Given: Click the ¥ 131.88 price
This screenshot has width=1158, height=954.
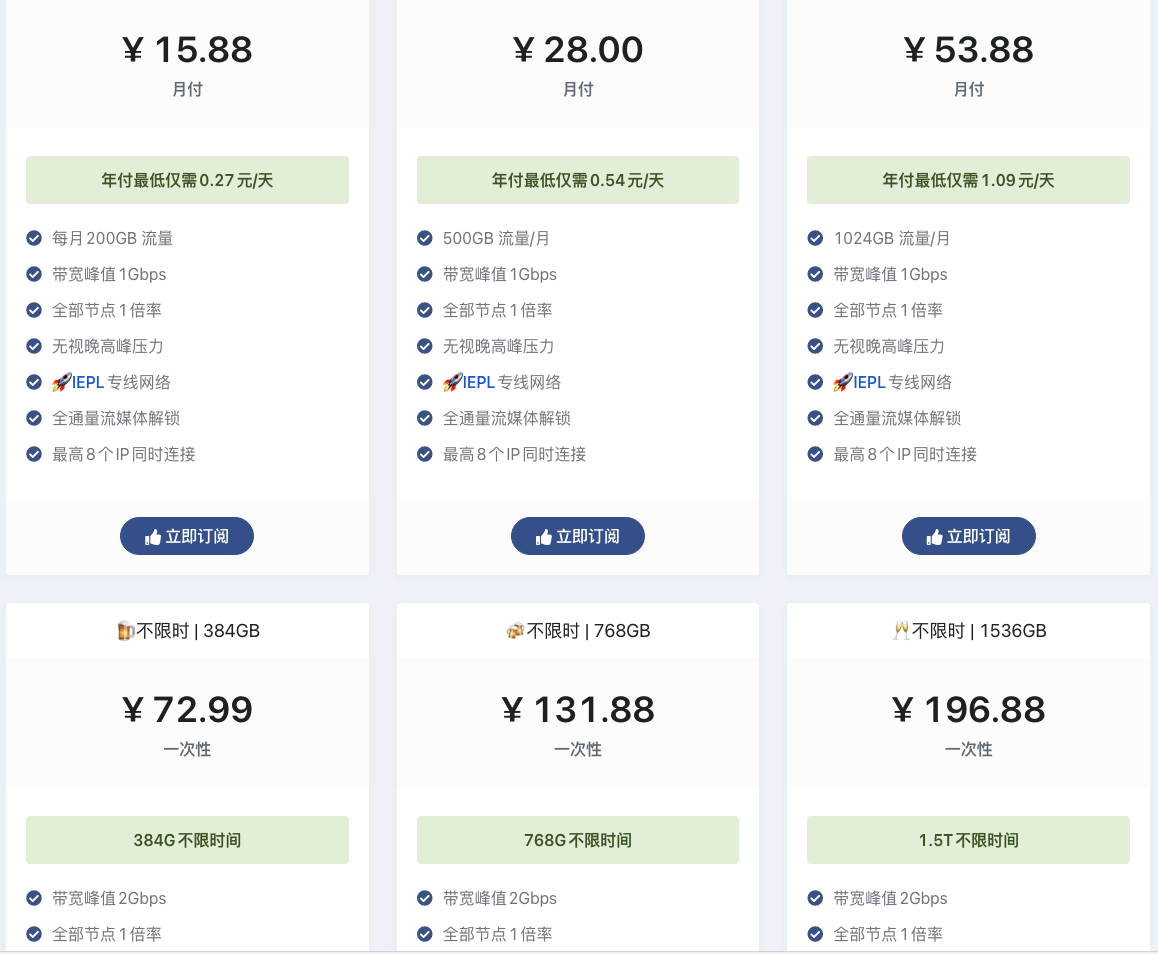Looking at the screenshot, I should (x=578, y=710).
